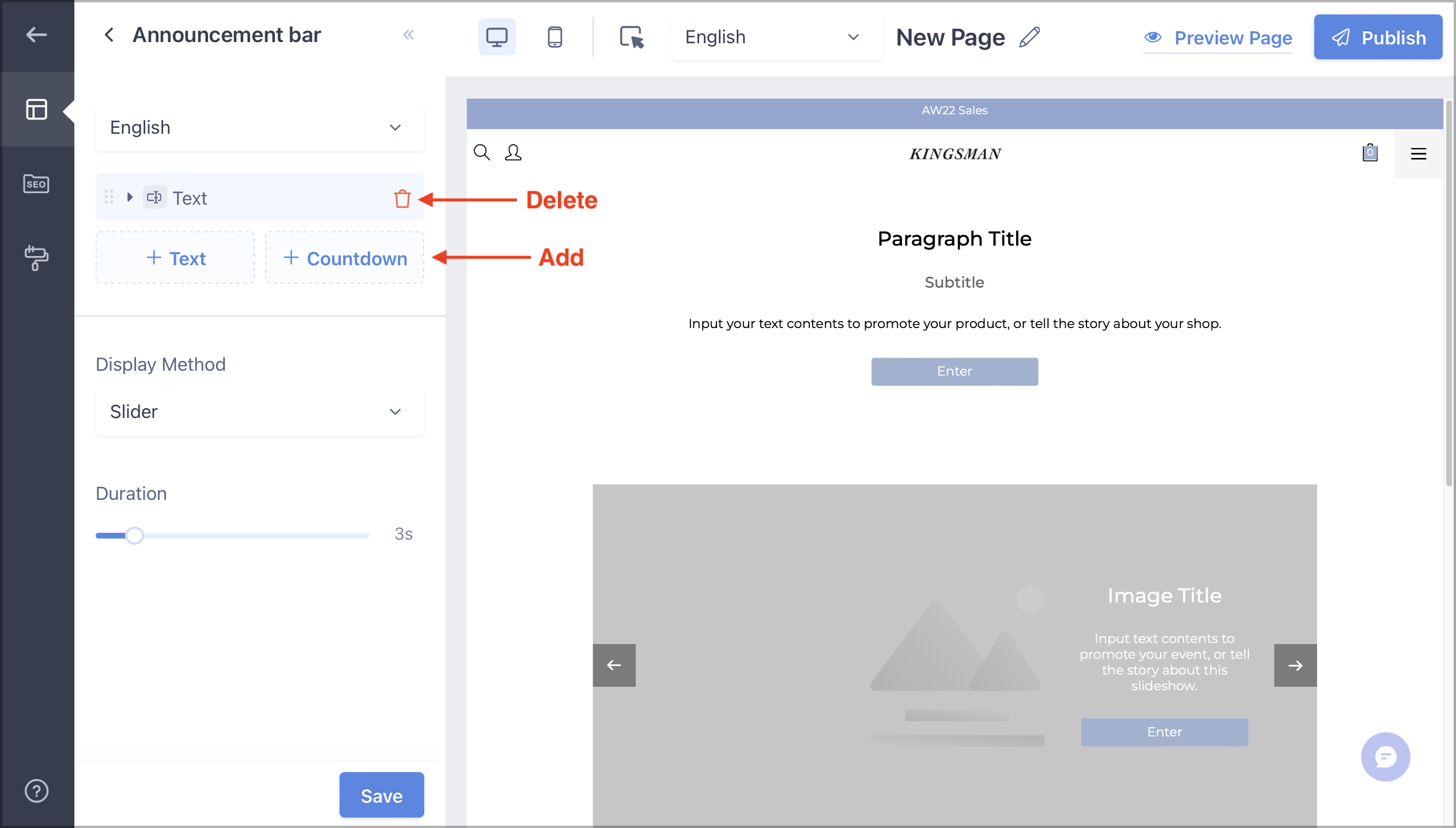Open the SEO panel from the sidebar
This screenshot has height=828, width=1456.
pos(36,184)
